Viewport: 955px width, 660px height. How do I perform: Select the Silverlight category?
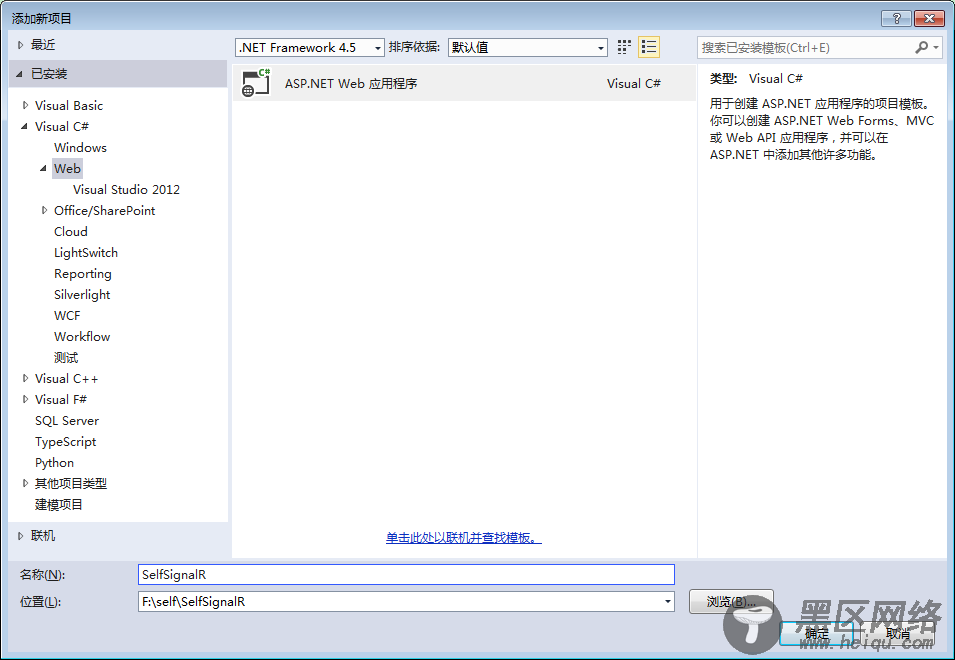(82, 295)
